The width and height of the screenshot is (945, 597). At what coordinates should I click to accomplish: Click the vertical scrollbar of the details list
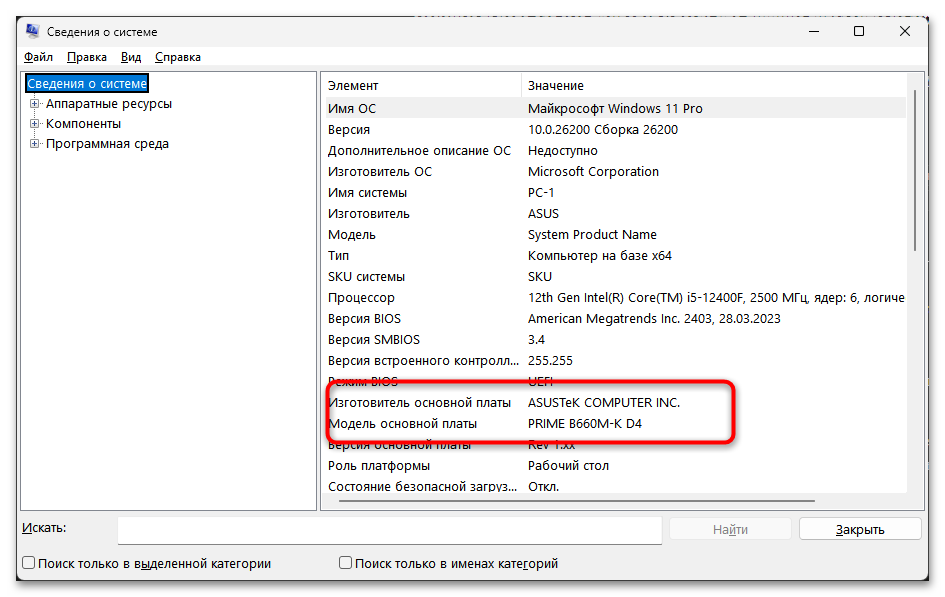tap(915, 170)
